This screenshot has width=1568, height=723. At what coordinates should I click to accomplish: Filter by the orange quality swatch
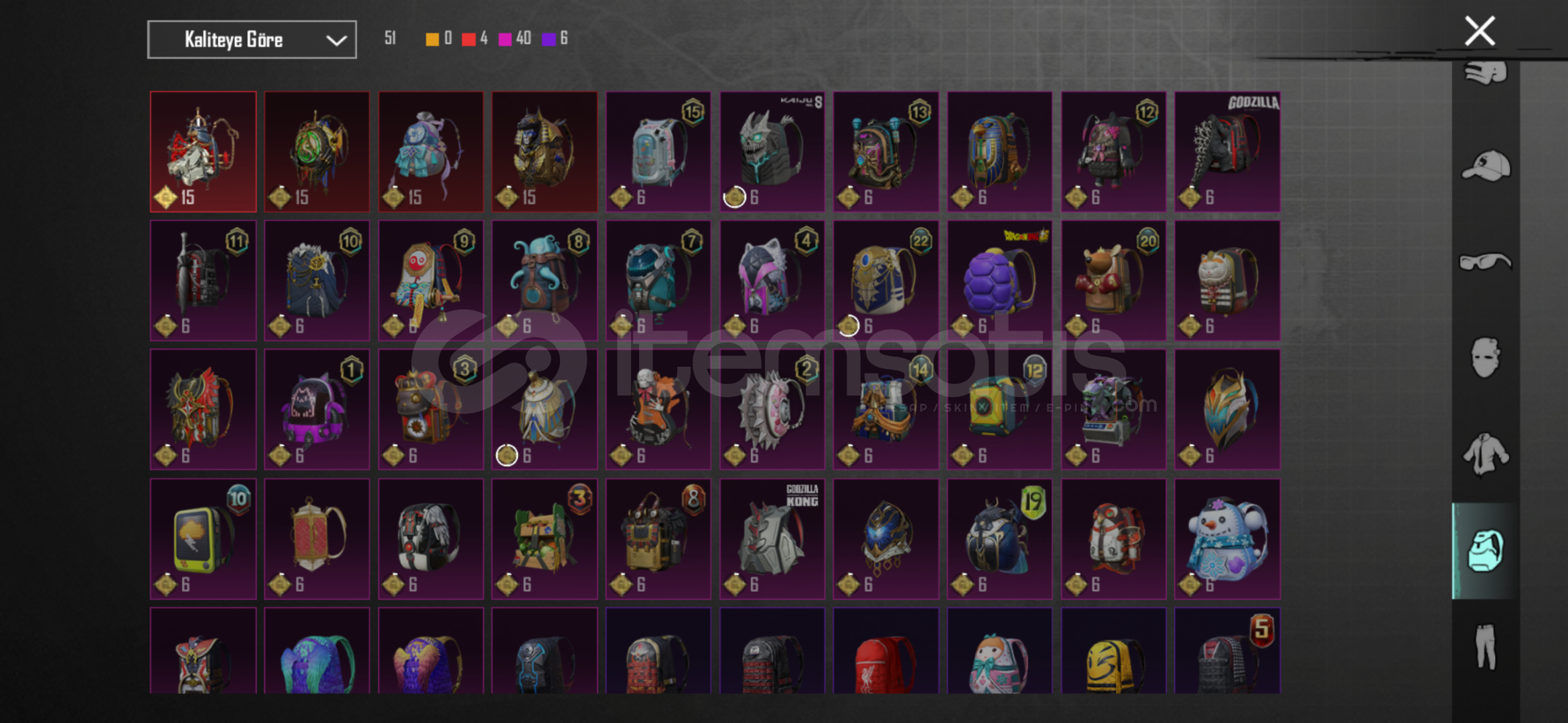(432, 39)
